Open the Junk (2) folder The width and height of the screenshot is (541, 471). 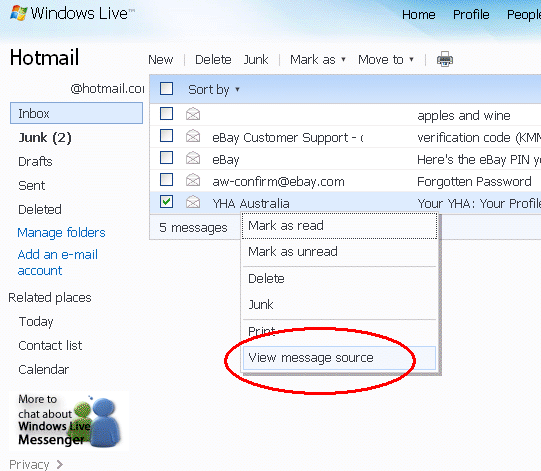coord(45,138)
